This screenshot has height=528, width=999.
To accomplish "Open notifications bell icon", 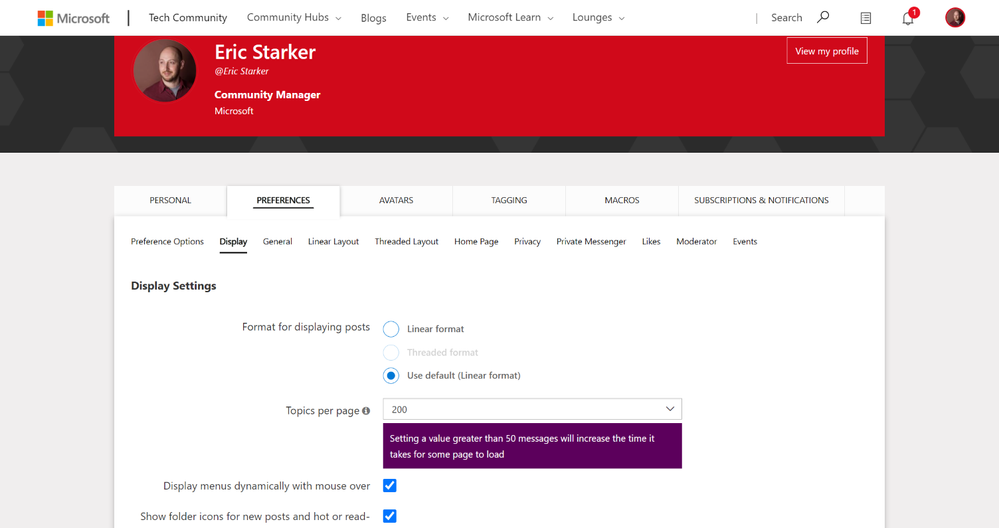I will (x=908, y=18).
